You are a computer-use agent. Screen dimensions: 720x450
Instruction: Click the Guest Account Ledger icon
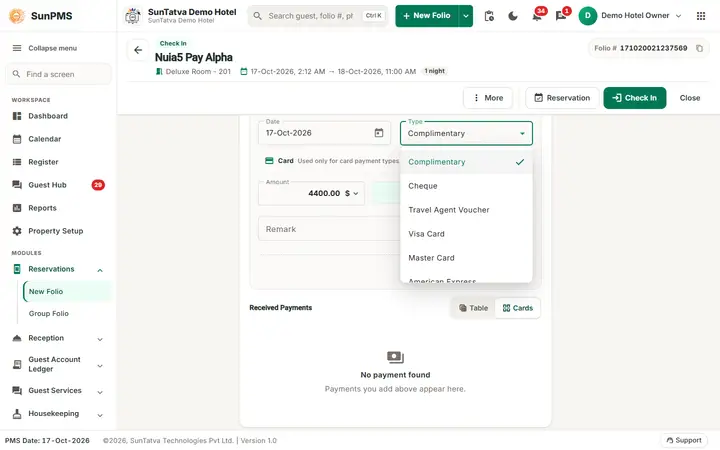17,364
